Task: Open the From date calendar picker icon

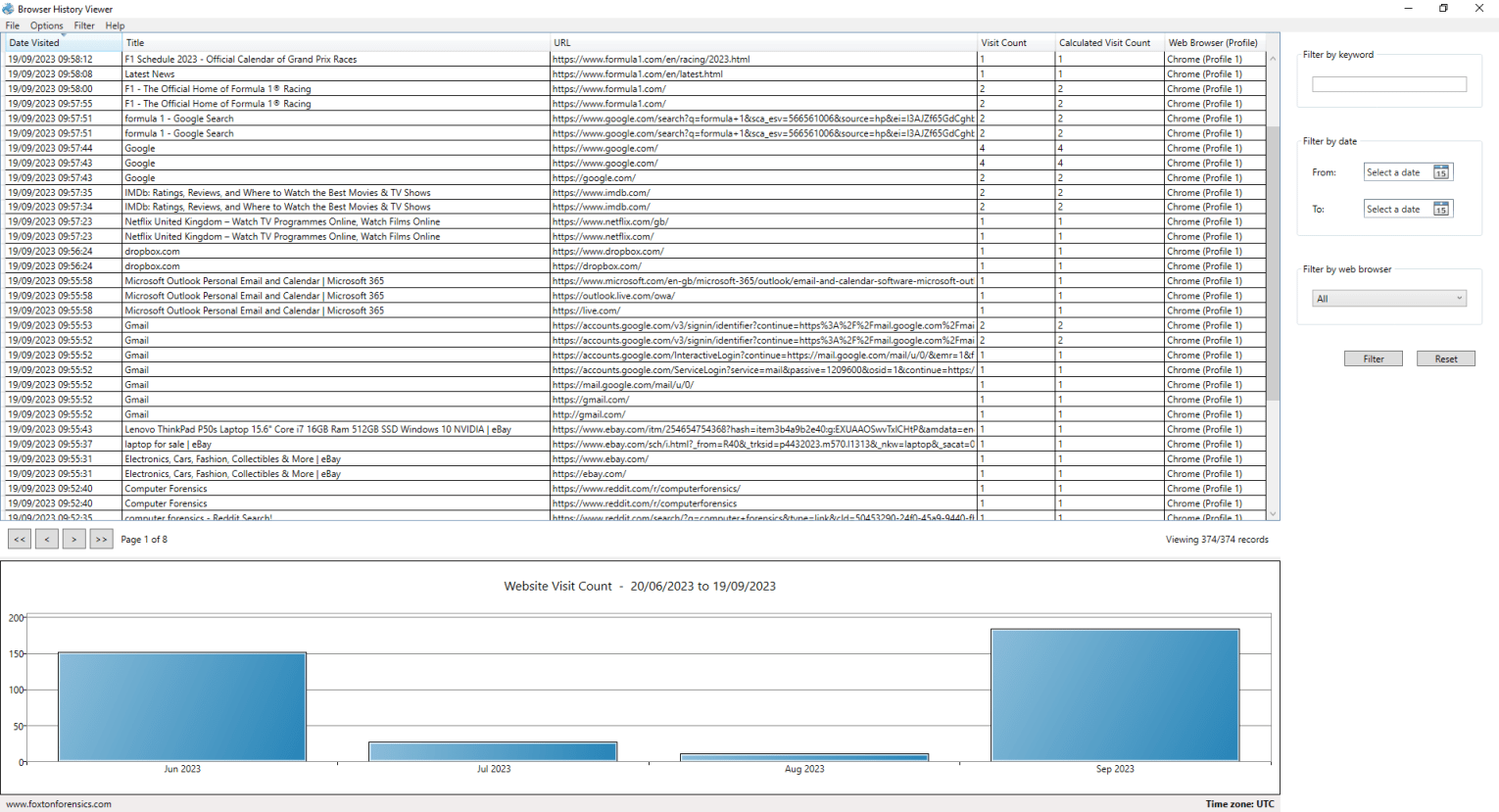Action: click(1440, 172)
